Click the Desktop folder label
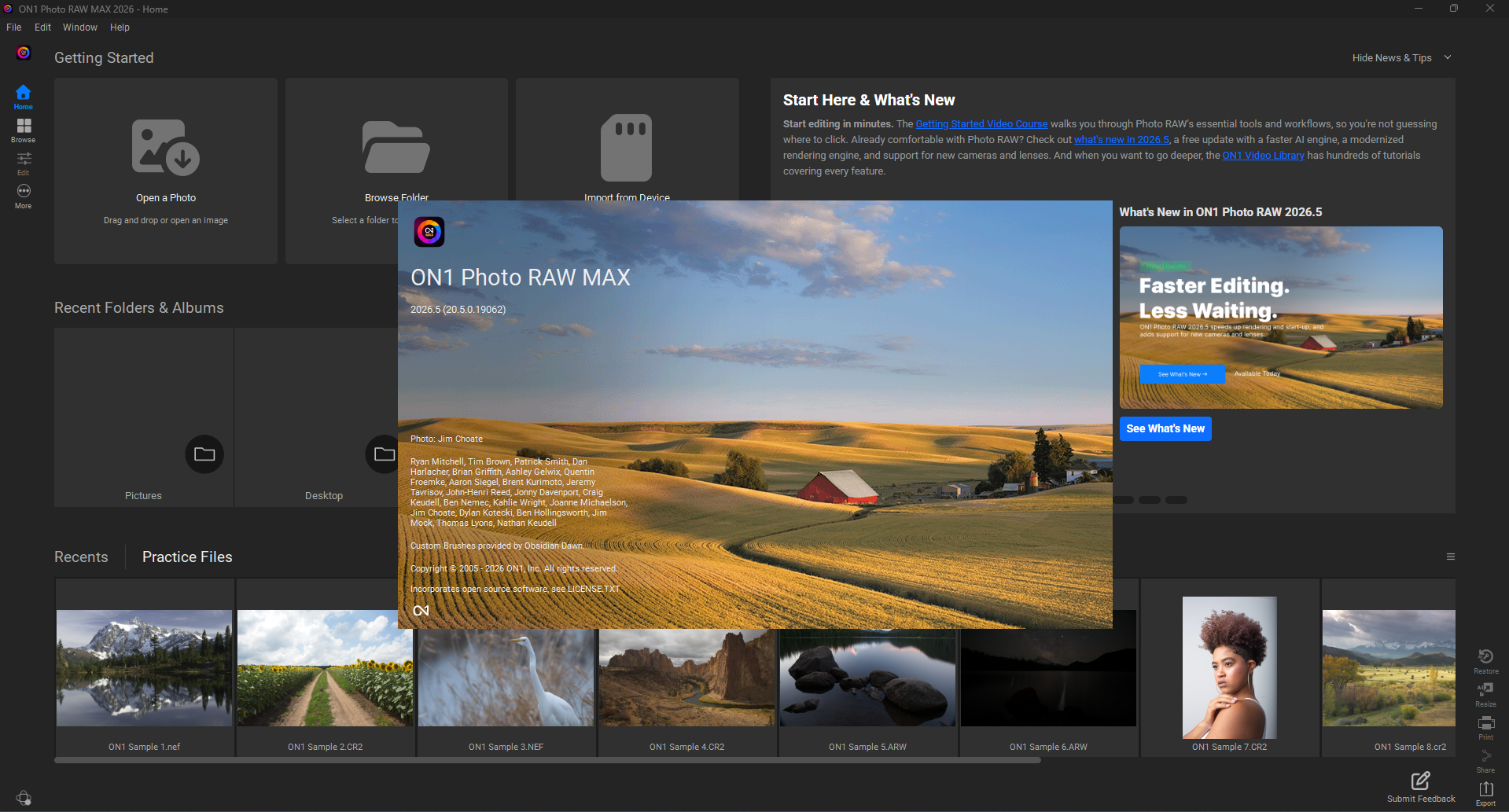The width and height of the screenshot is (1509, 812). pos(324,496)
